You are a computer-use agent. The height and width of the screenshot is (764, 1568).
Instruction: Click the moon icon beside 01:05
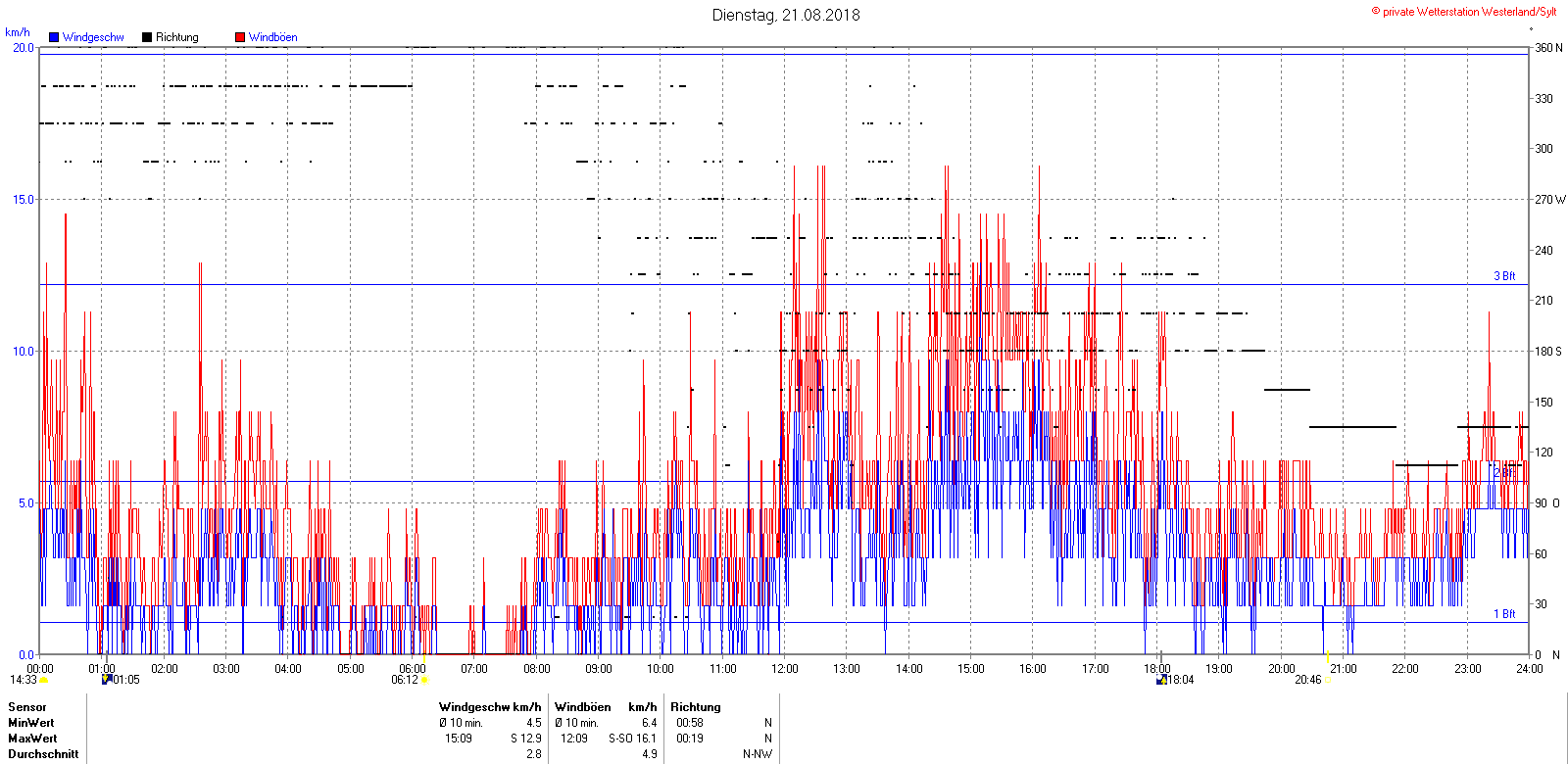[107, 679]
